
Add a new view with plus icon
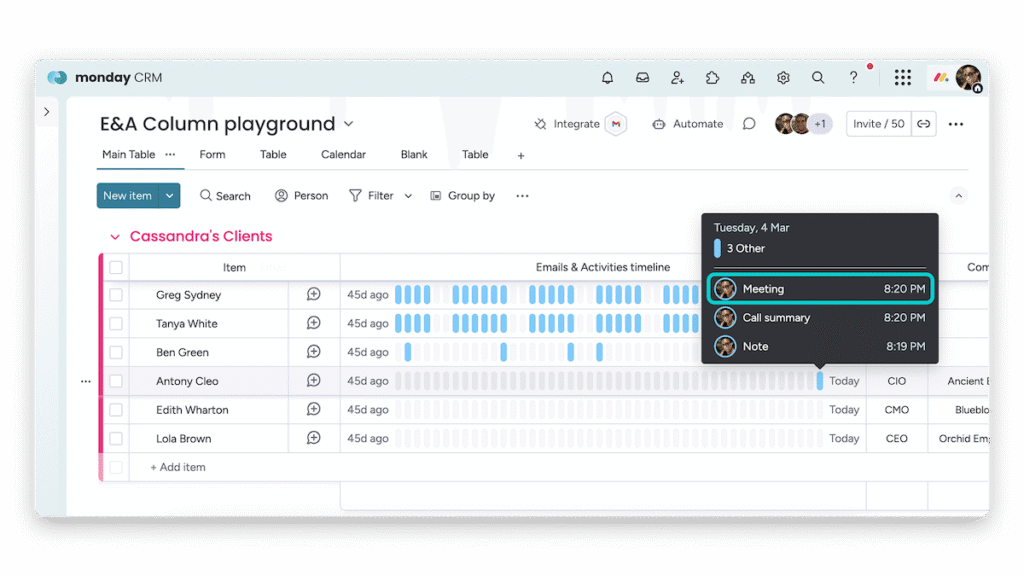[520, 155]
